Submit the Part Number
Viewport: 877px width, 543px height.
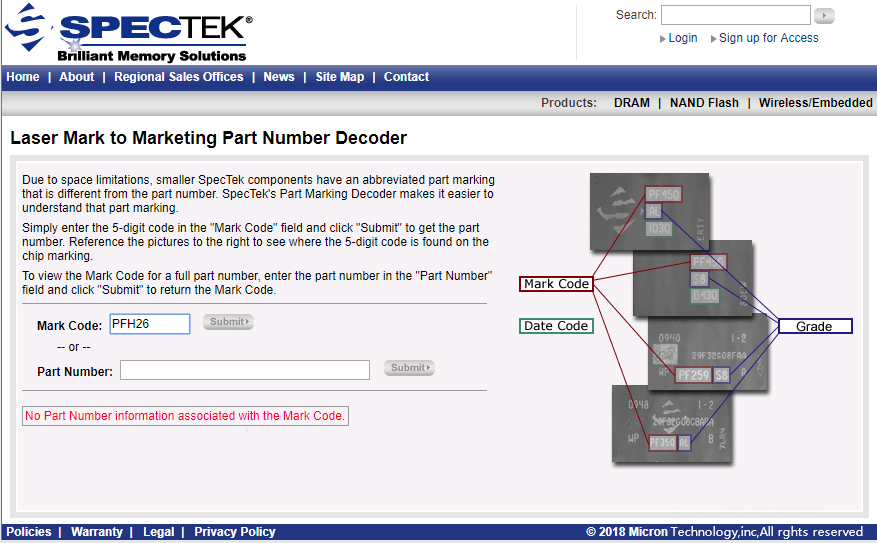coord(409,368)
